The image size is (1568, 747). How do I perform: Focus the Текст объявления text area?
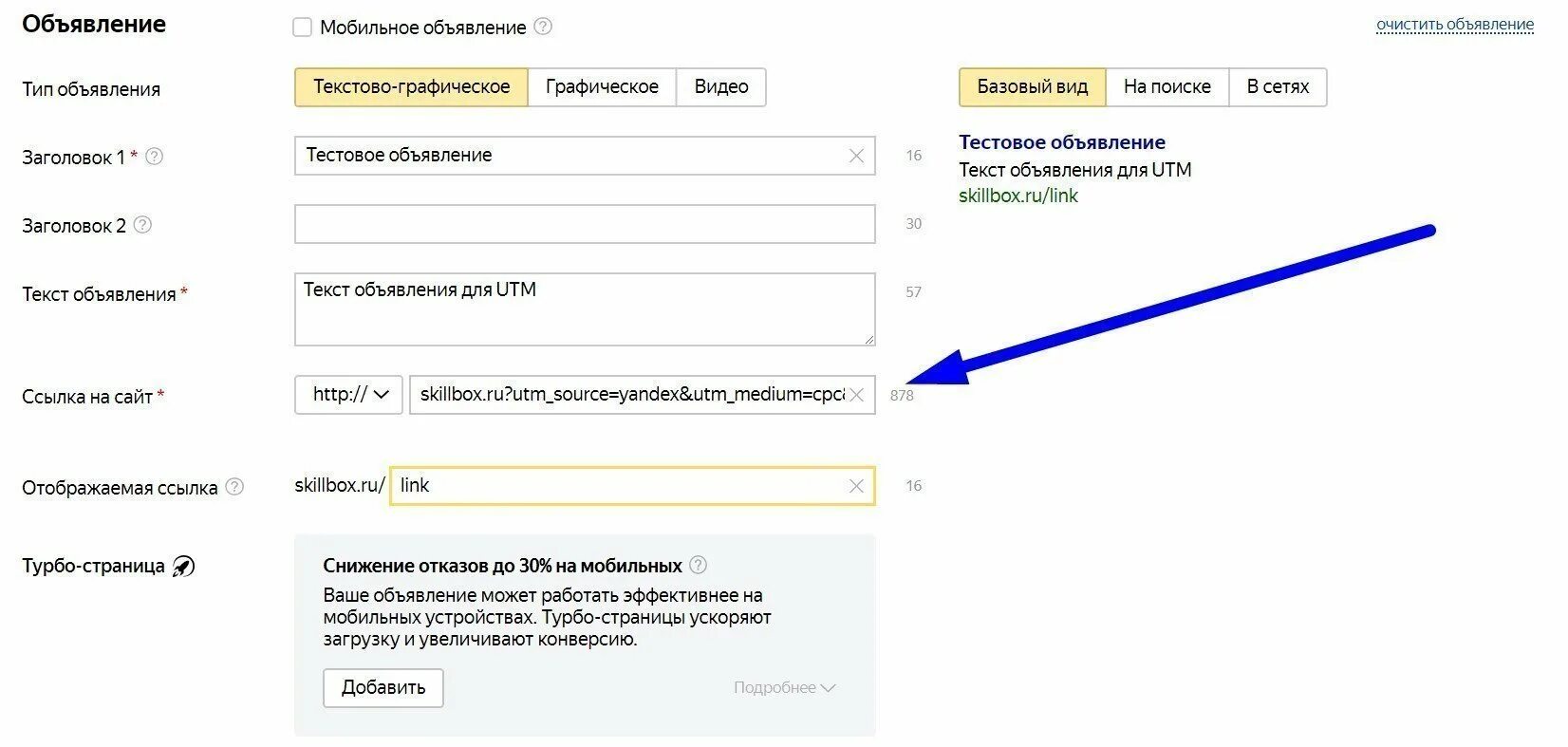click(x=585, y=309)
